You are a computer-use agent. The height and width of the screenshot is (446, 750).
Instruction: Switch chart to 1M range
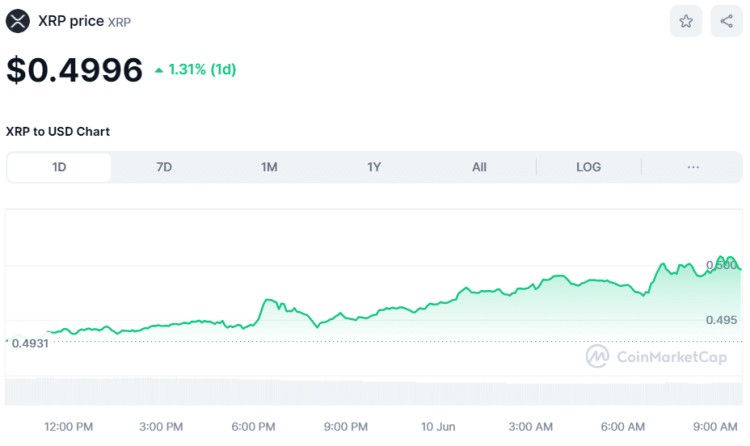coord(269,167)
